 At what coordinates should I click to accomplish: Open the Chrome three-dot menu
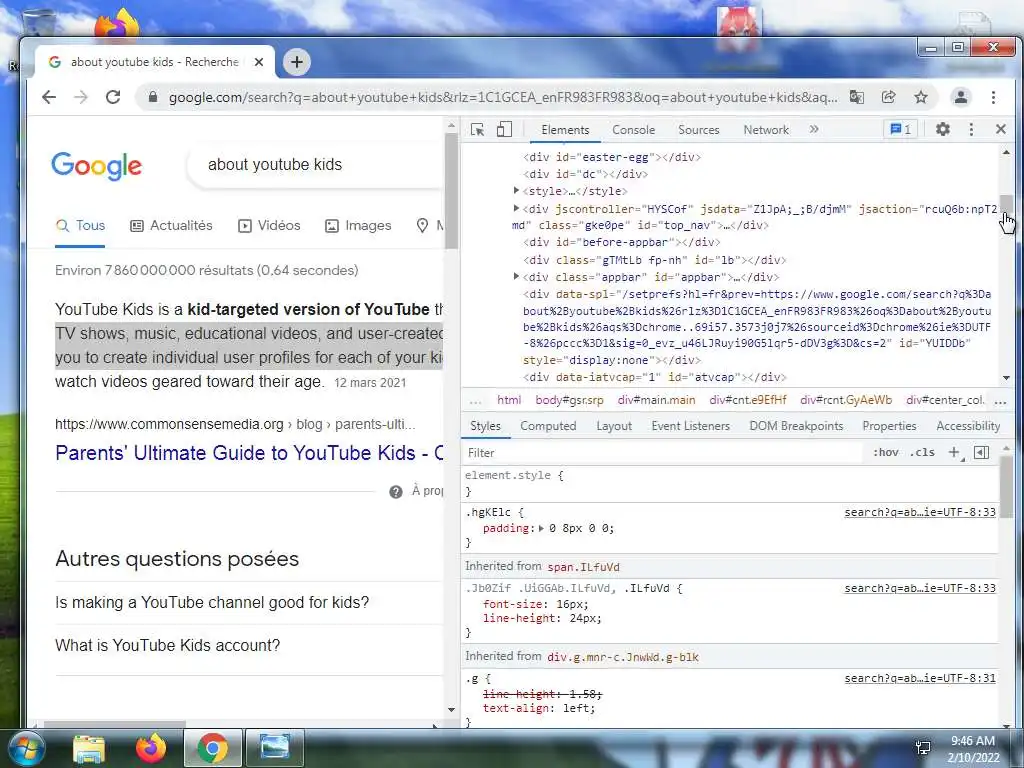point(993,97)
